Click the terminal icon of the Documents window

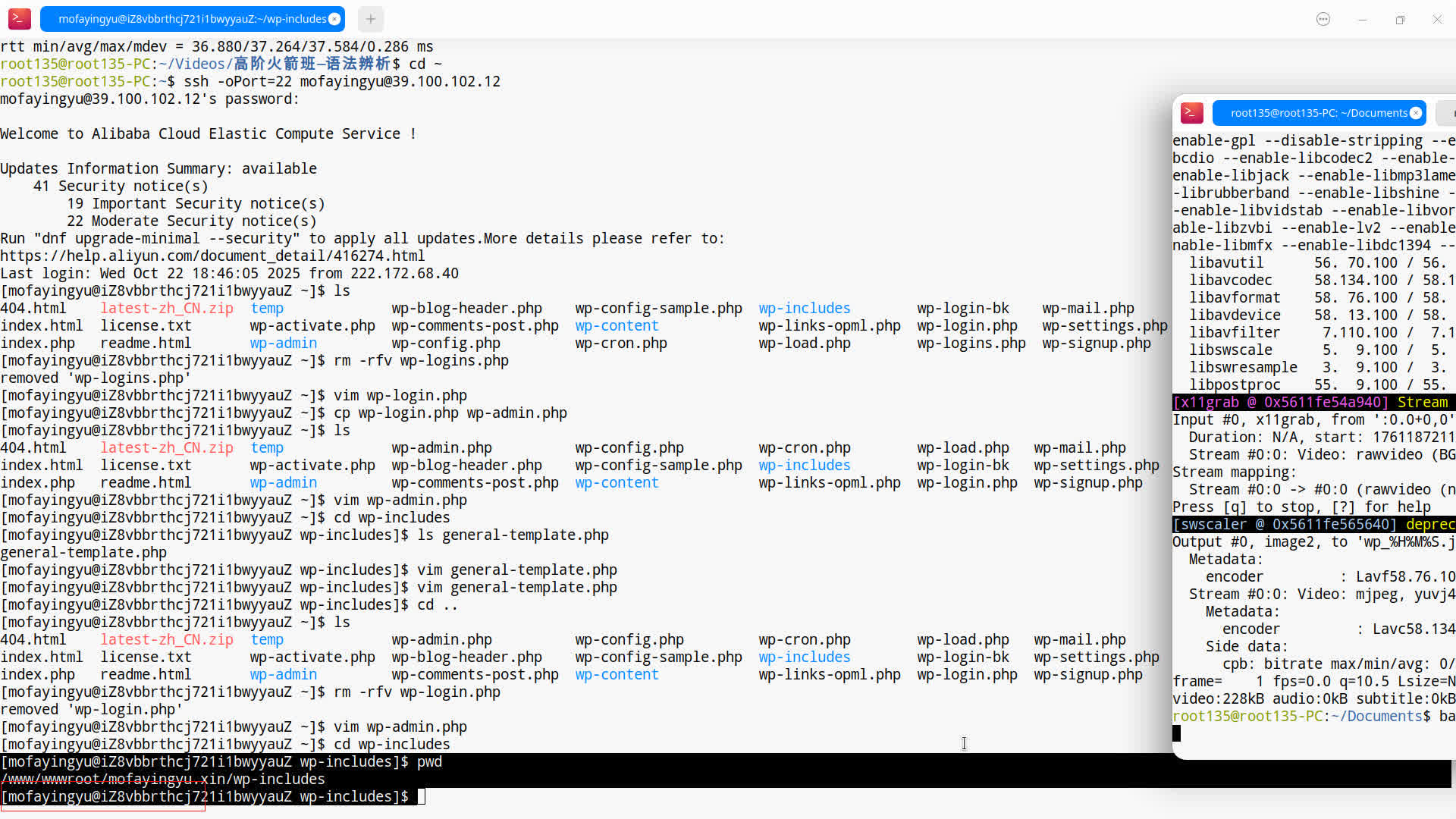(x=1192, y=113)
